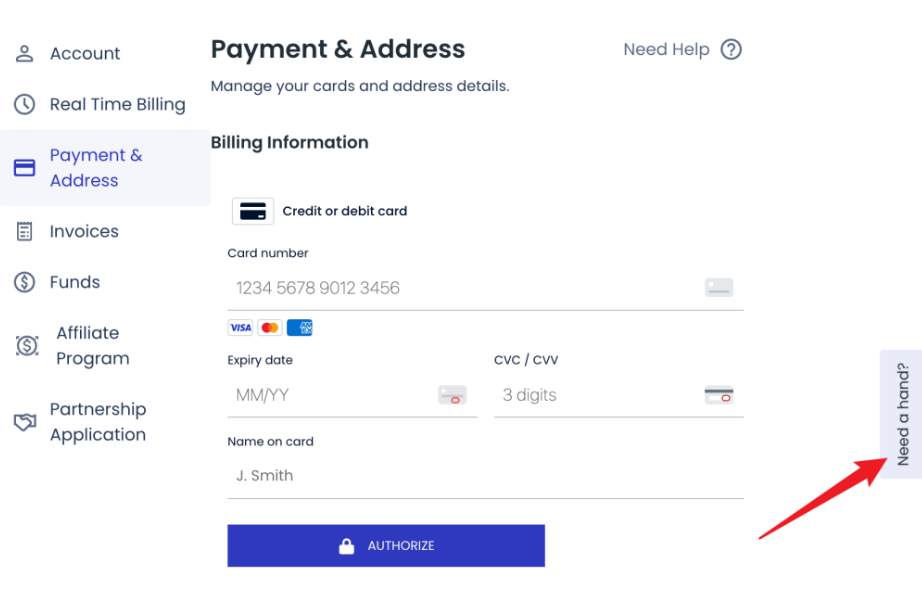Click the Real Time Billing clock icon
Screen dimensions: 922x608
pos(25,104)
